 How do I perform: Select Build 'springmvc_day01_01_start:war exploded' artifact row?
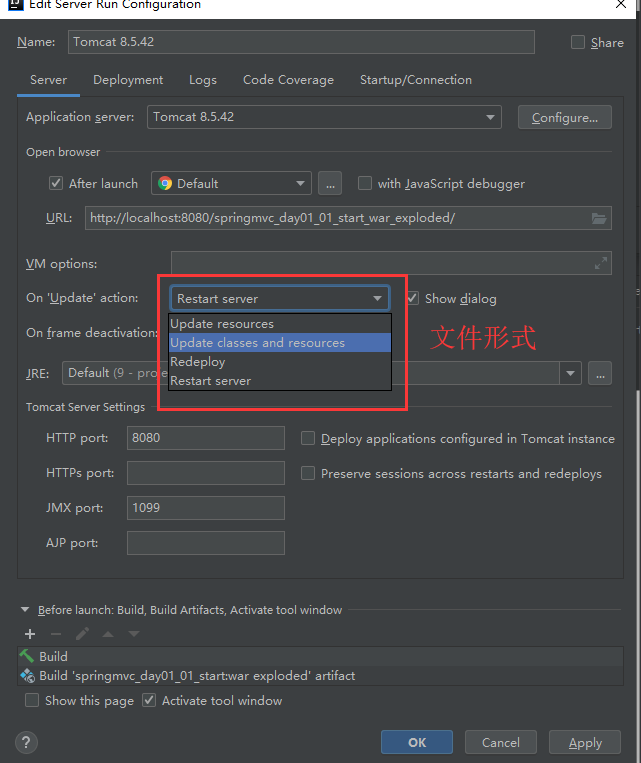[x=320, y=676]
